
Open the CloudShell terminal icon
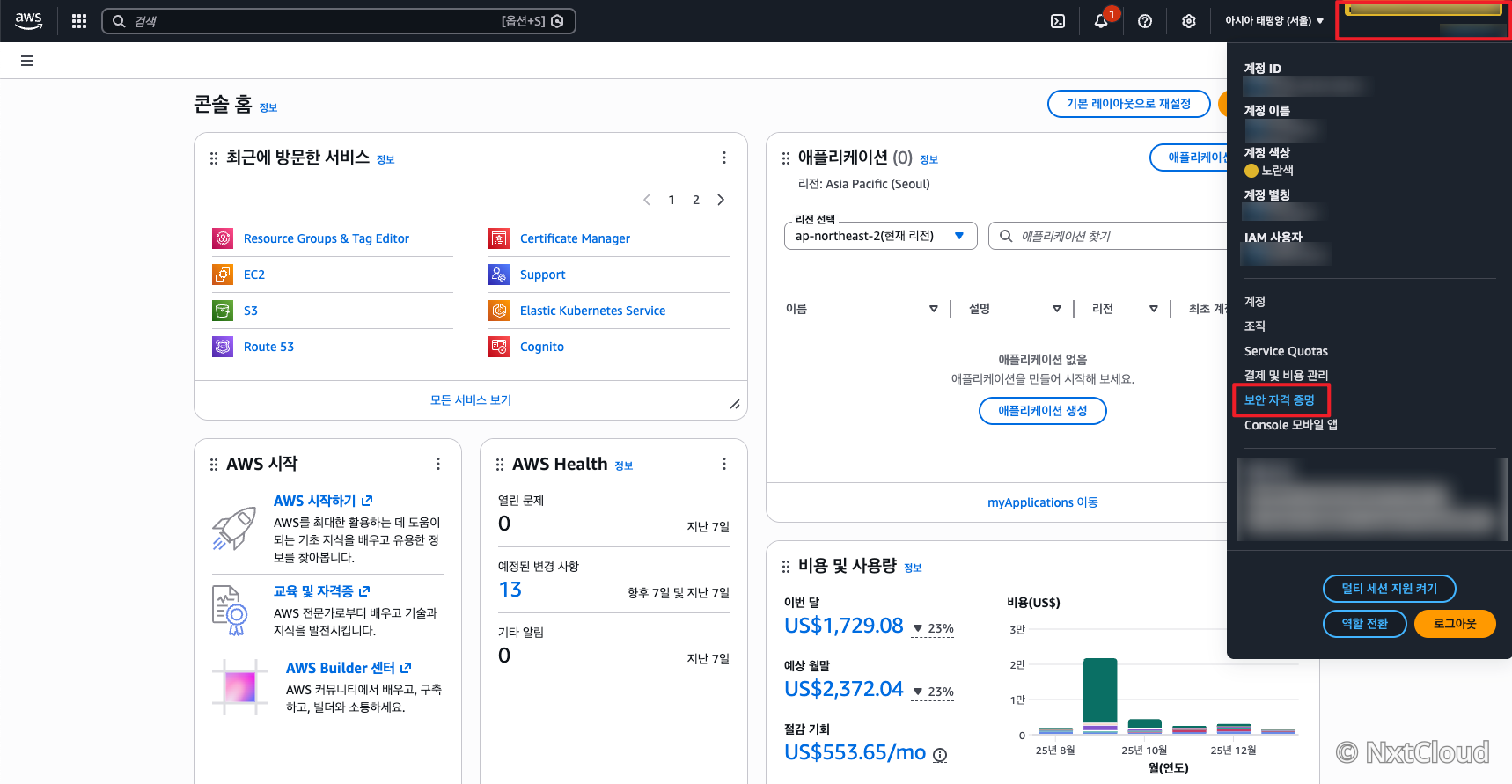click(x=1058, y=21)
